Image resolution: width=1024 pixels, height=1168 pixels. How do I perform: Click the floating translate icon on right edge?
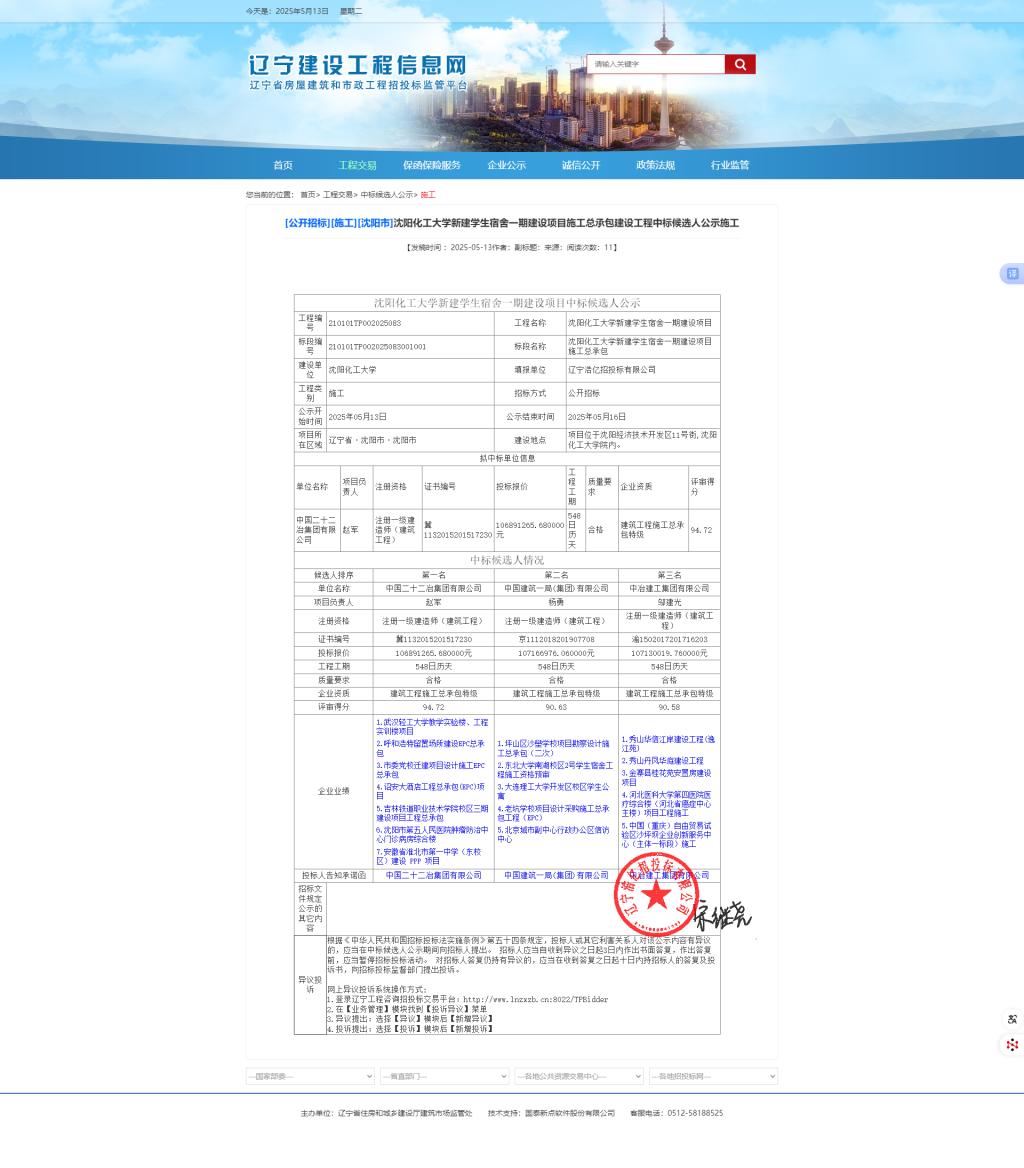(1012, 274)
